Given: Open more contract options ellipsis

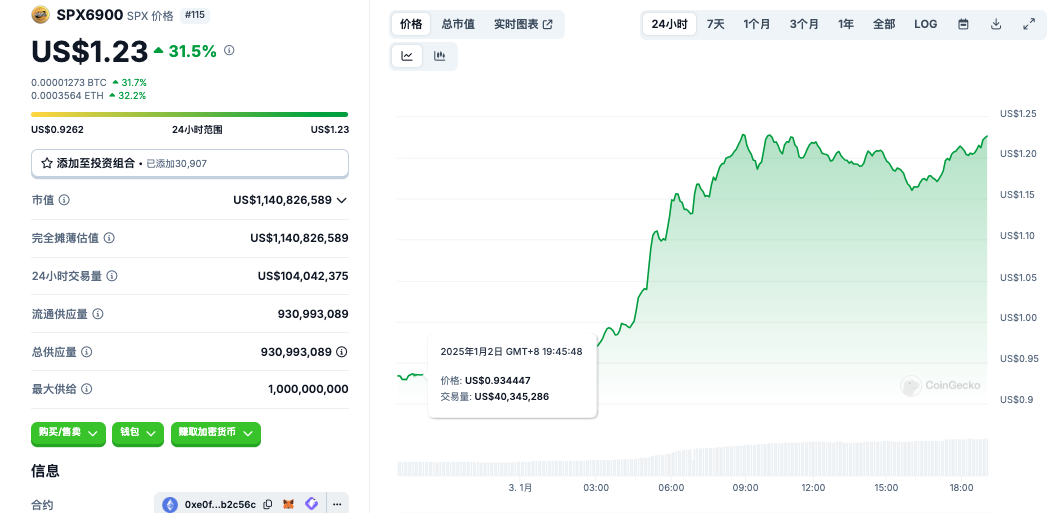Looking at the screenshot, I should pyautogui.click(x=337, y=504).
